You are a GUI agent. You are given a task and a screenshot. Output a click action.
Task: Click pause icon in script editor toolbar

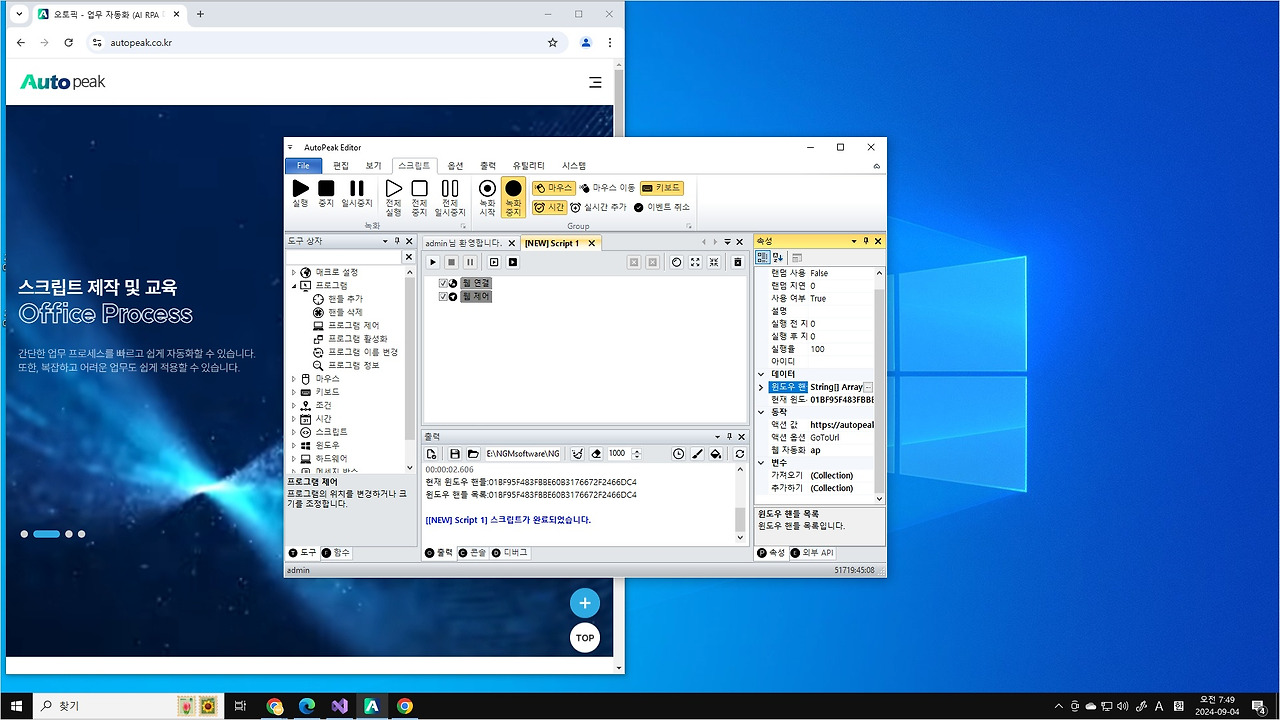click(469, 262)
